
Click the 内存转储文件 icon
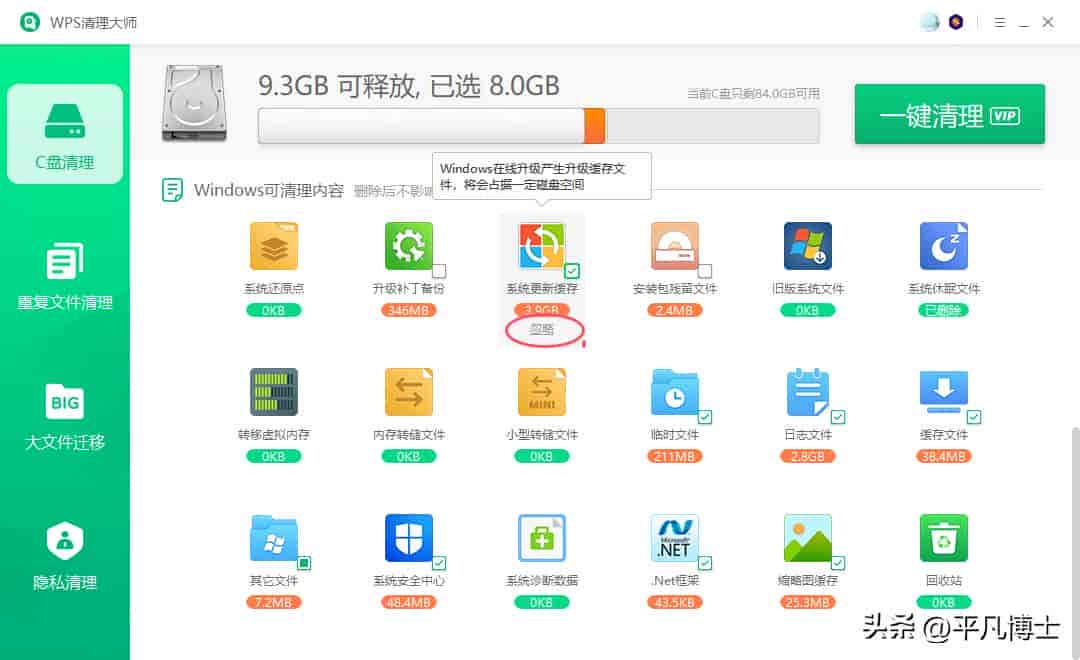(x=408, y=392)
